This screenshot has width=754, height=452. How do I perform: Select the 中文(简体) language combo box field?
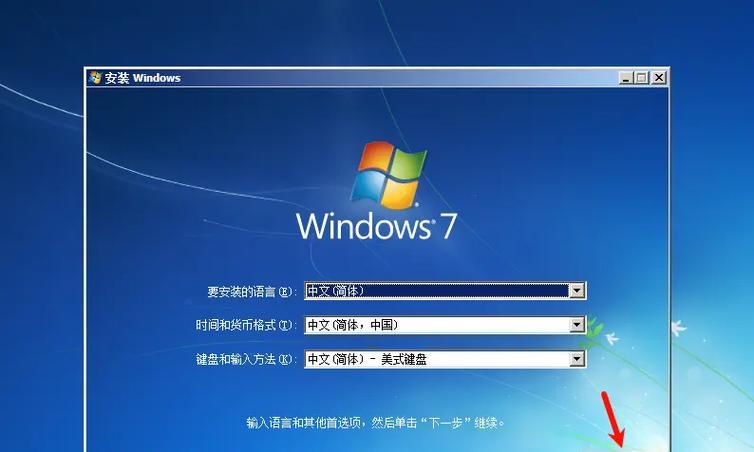445,290
